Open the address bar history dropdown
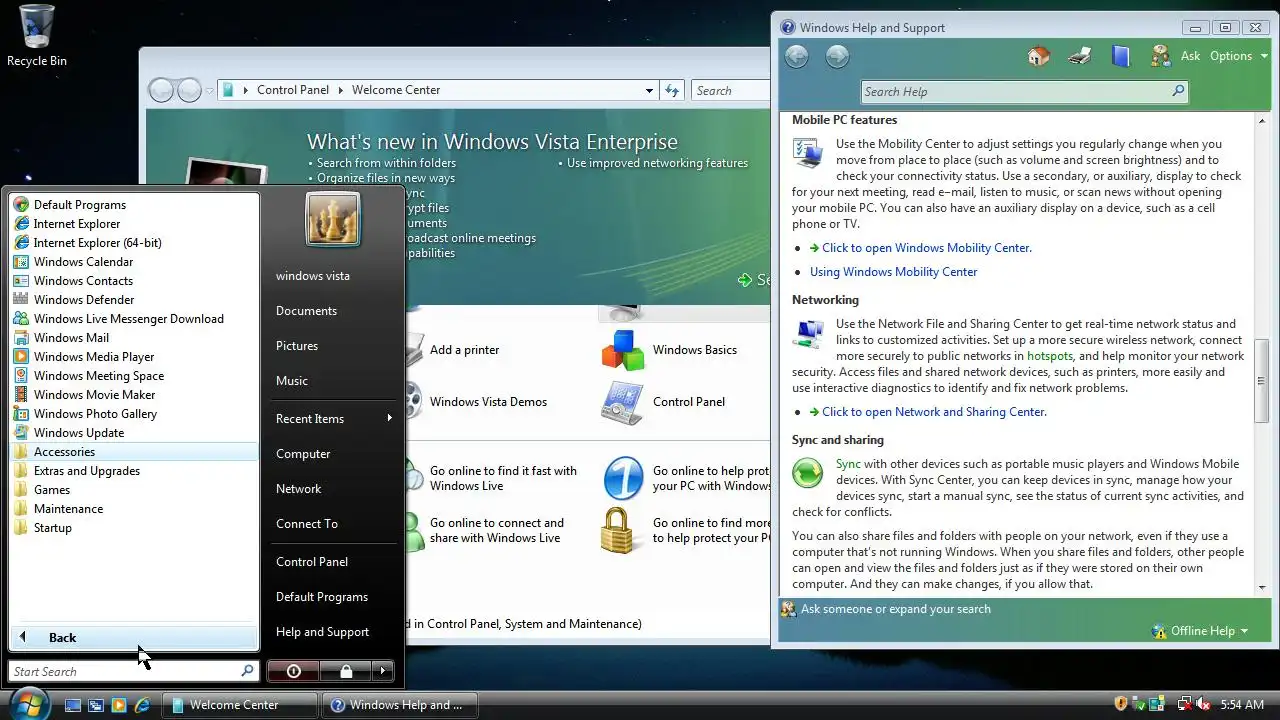The image size is (1280, 720). pyautogui.click(x=651, y=90)
